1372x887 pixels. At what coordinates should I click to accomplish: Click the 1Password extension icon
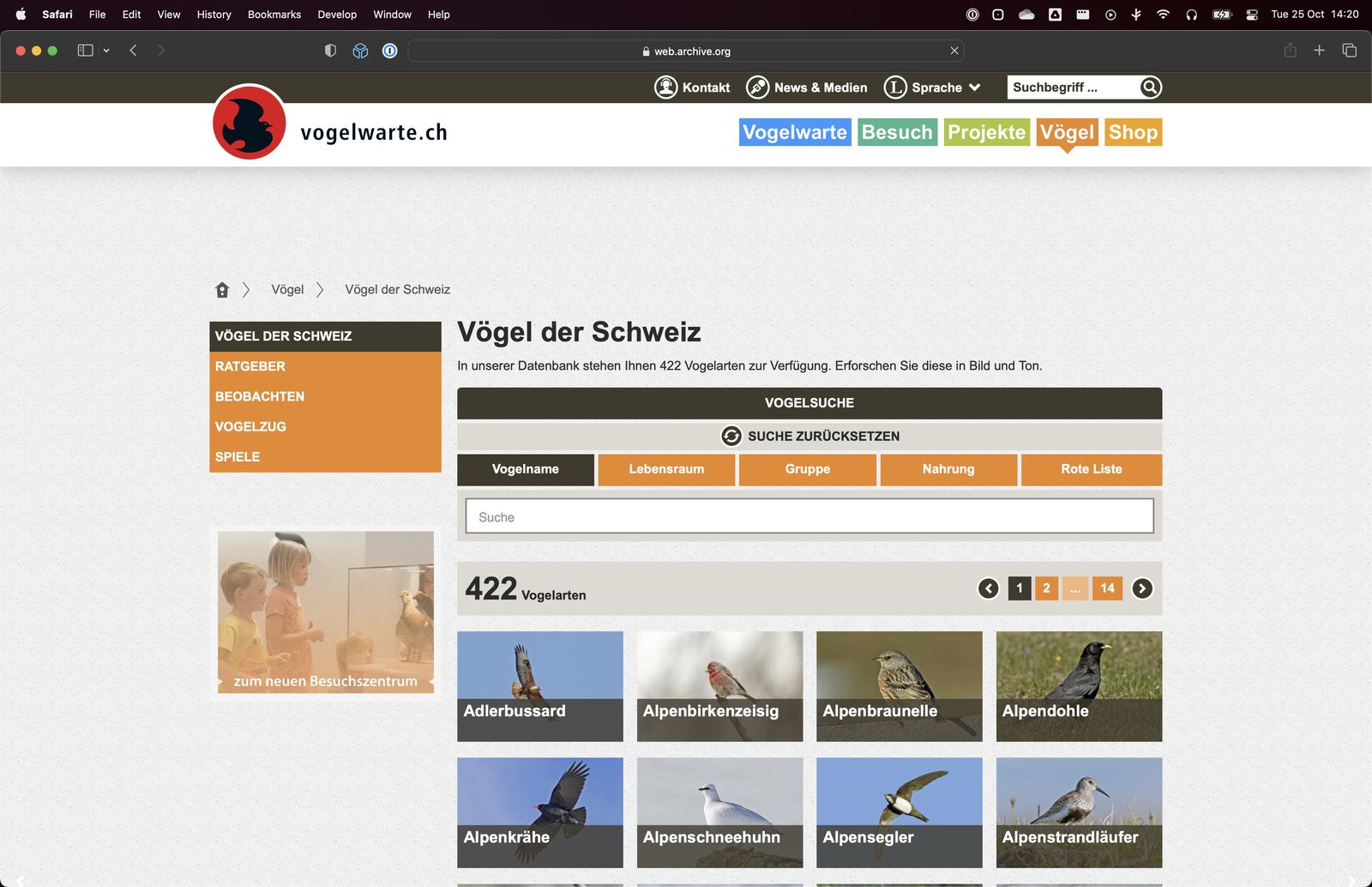389,51
